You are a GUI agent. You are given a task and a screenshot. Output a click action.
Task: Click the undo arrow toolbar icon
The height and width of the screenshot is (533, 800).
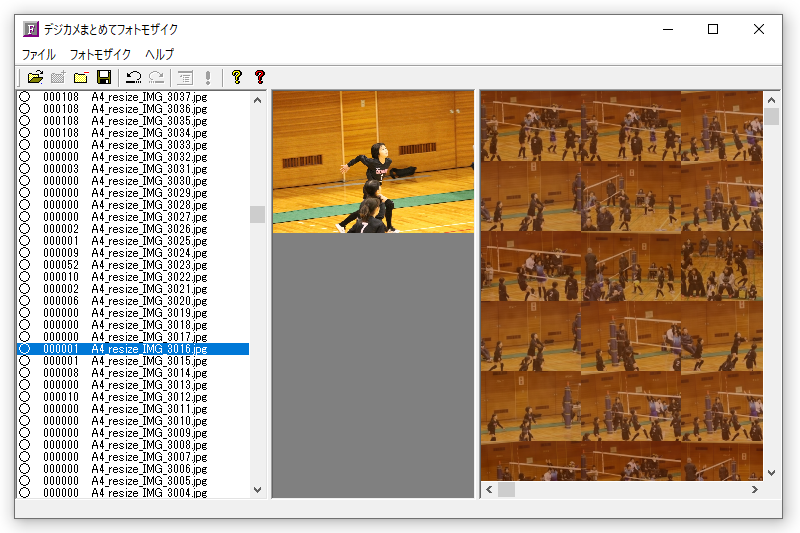(134, 78)
